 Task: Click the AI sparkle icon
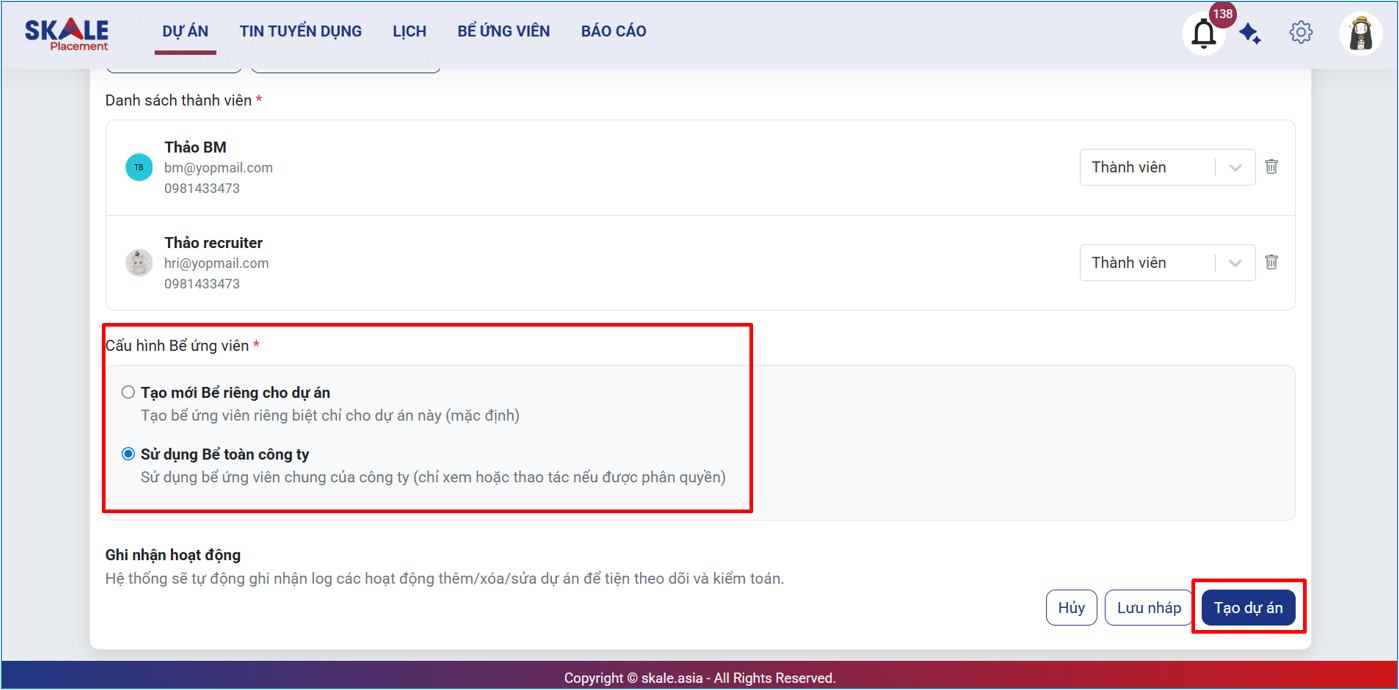(x=1250, y=34)
